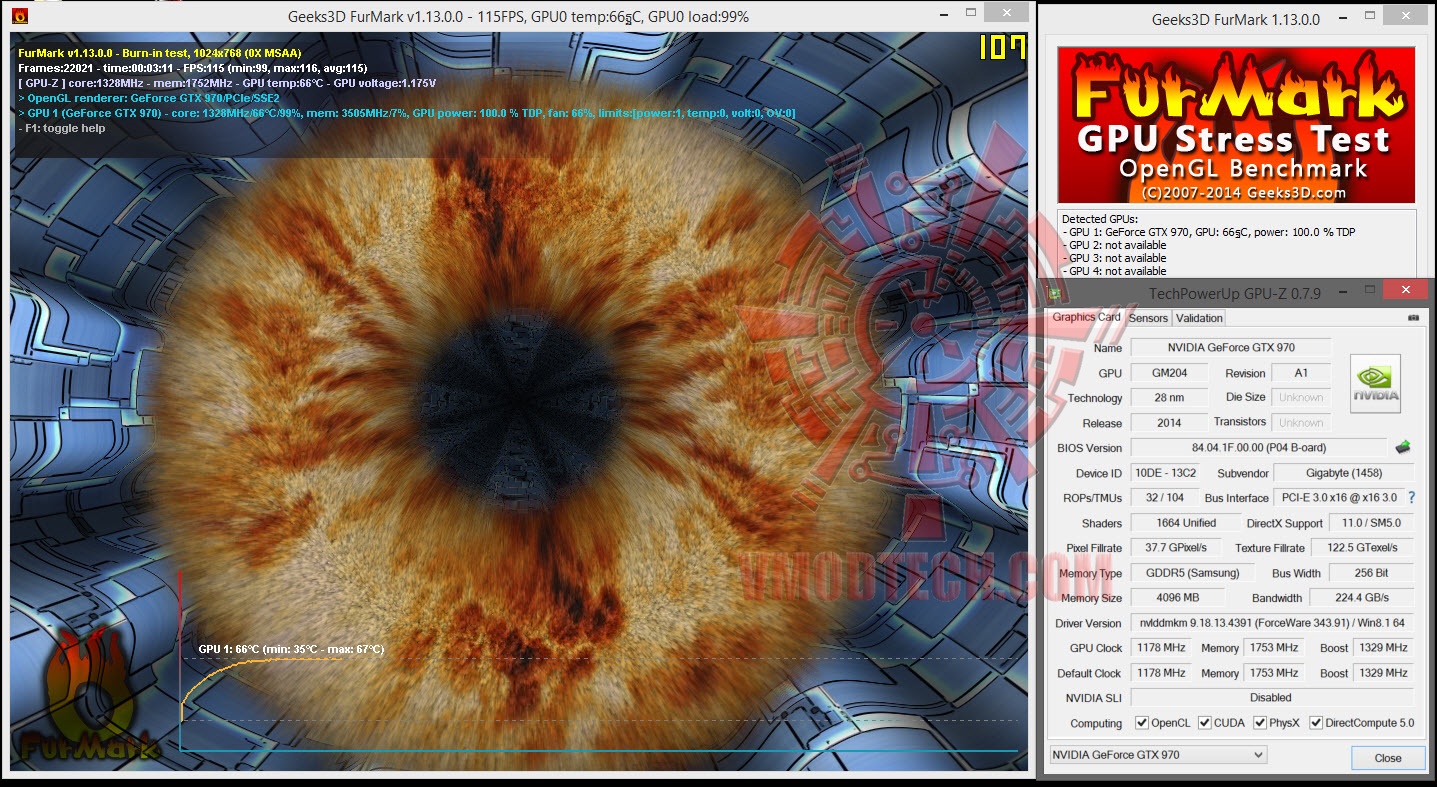Viewport: 1437px width, 787px height.
Task: Open the Bus Interface question mark help
Action: (x=1412, y=497)
